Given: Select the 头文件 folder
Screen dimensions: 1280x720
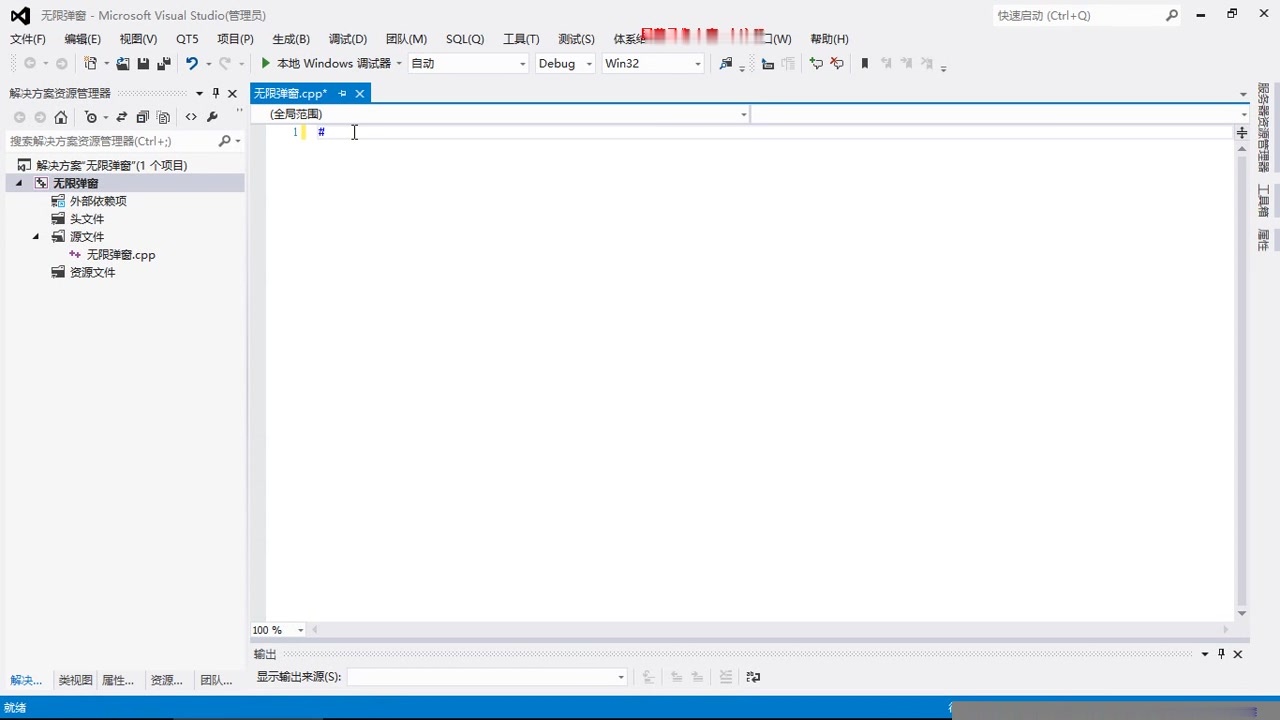Looking at the screenshot, I should [86, 219].
